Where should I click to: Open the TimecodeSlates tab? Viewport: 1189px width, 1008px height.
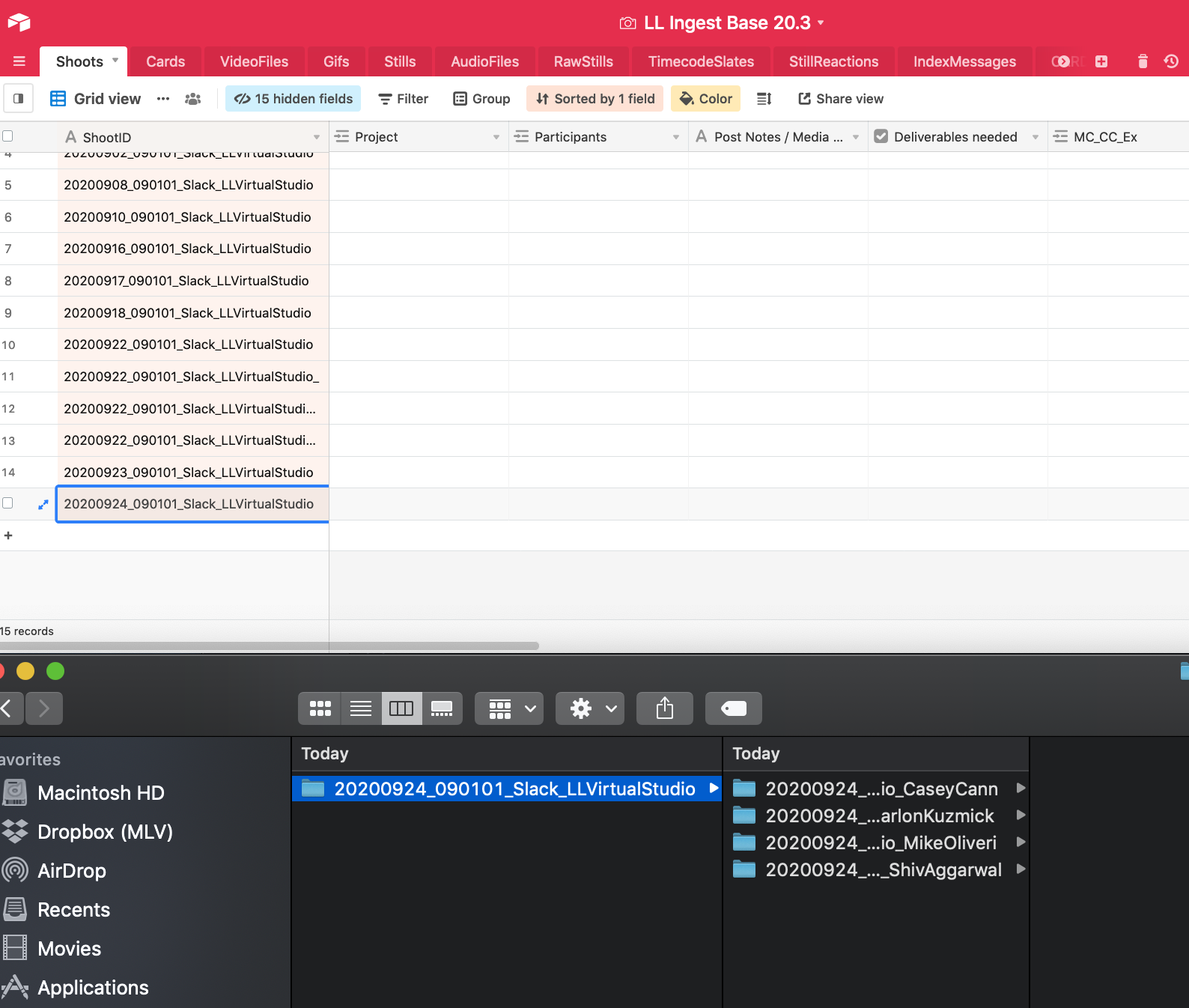(x=701, y=61)
